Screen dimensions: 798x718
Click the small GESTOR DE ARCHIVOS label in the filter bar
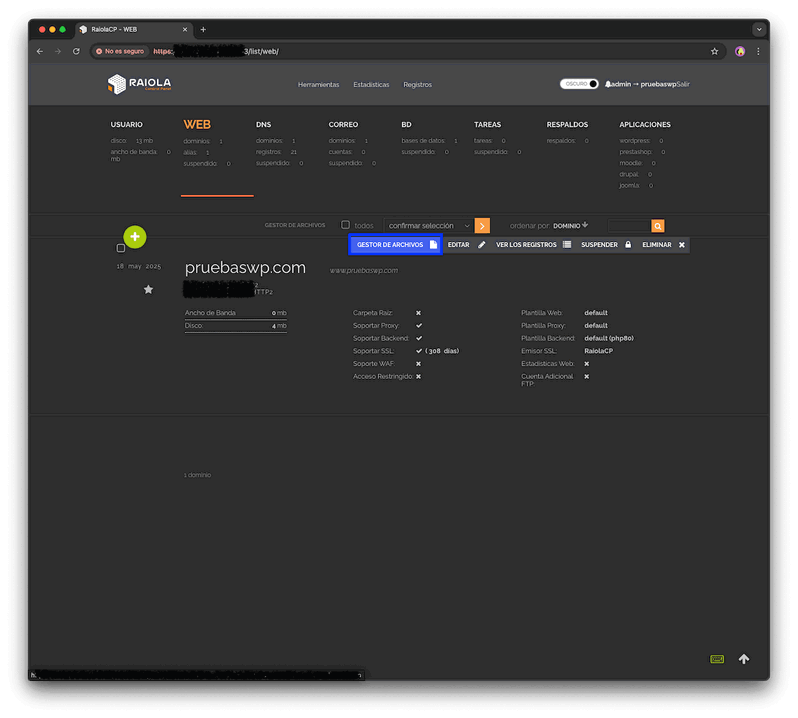pyautogui.click(x=295, y=225)
